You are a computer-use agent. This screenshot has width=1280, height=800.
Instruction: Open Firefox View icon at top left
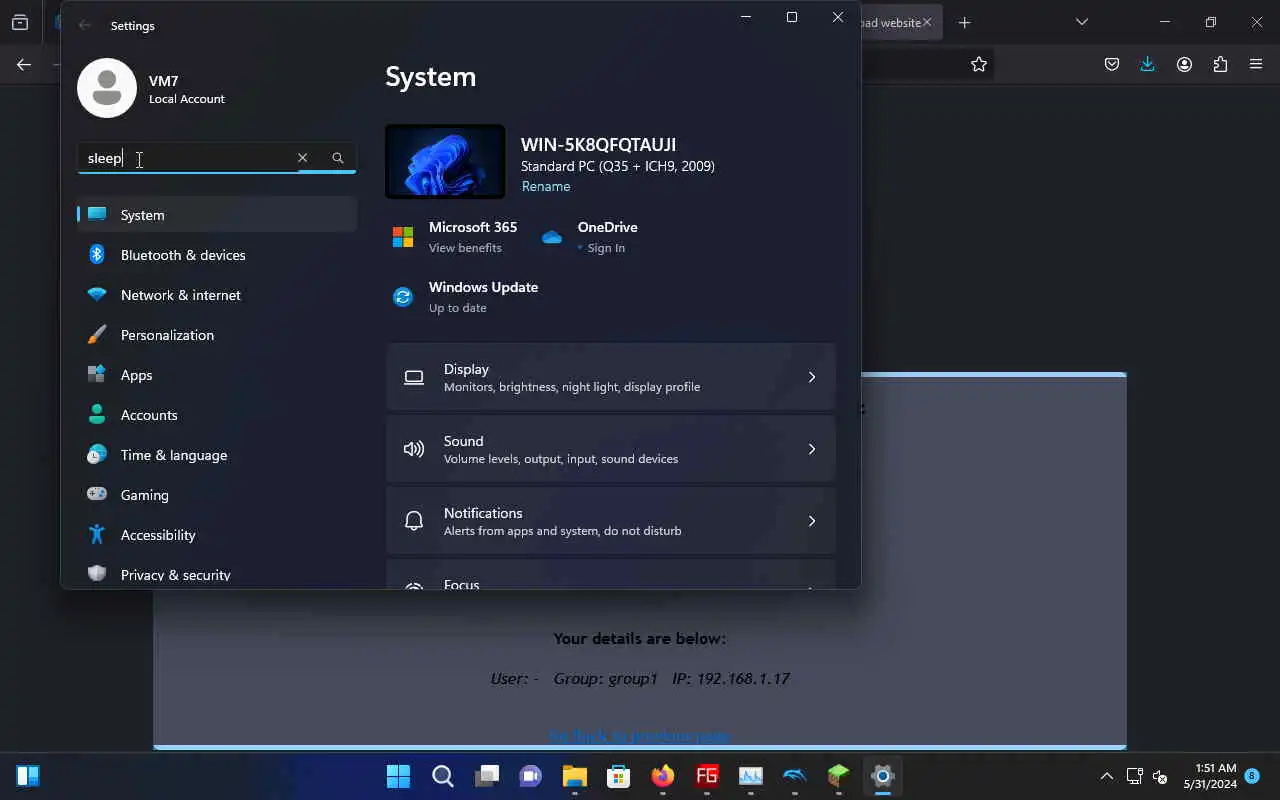pyautogui.click(x=20, y=22)
